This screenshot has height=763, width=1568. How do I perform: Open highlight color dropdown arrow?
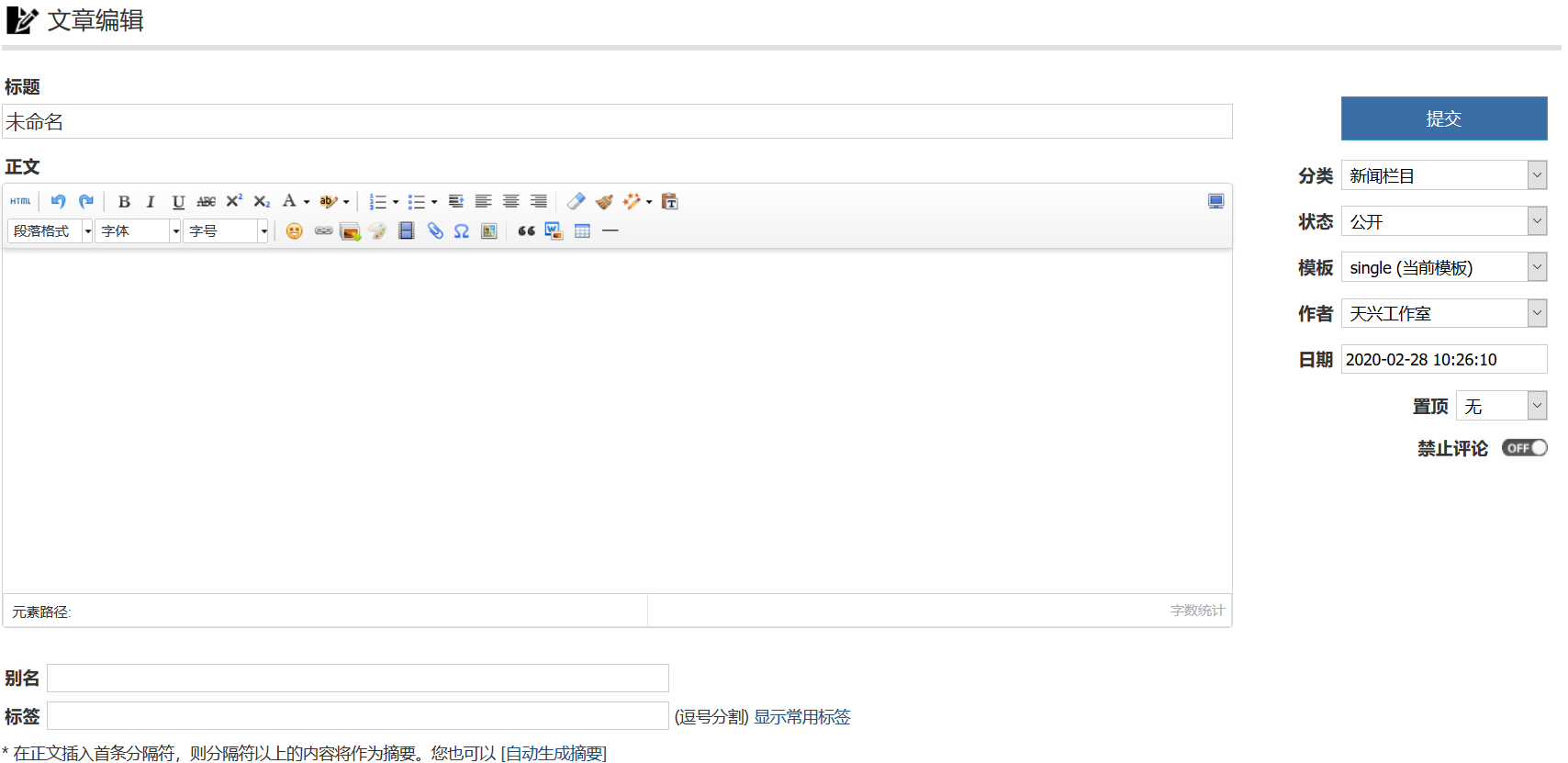[x=346, y=202]
